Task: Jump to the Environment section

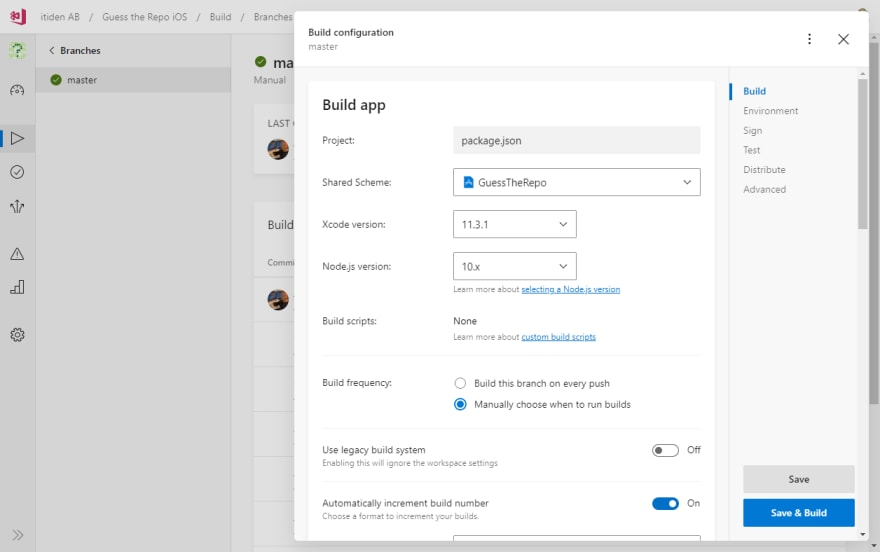Action: coord(770,111)
